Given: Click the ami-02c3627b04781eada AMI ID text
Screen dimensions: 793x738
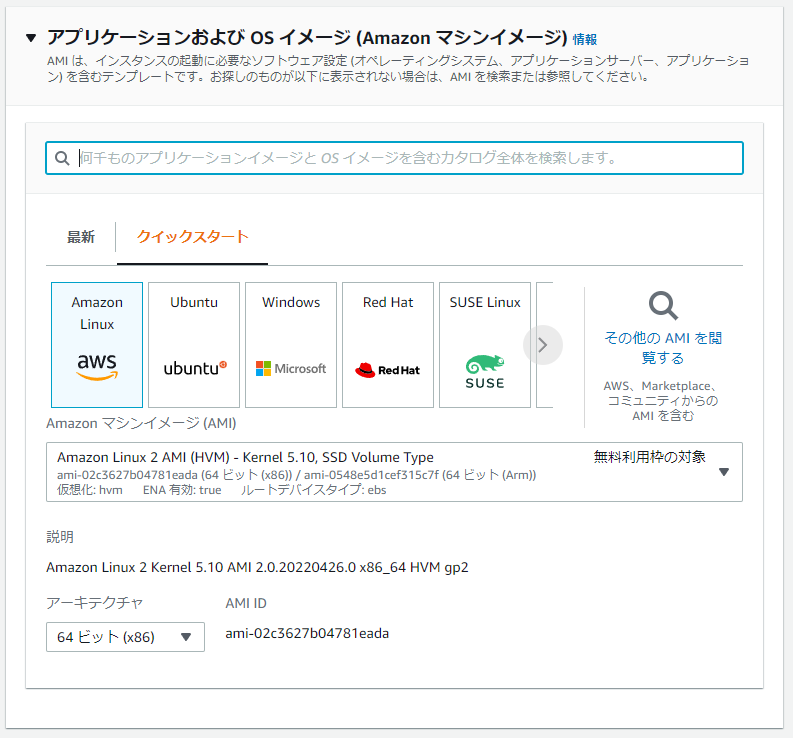Looking at the screenshot, I should pos(307,633).
